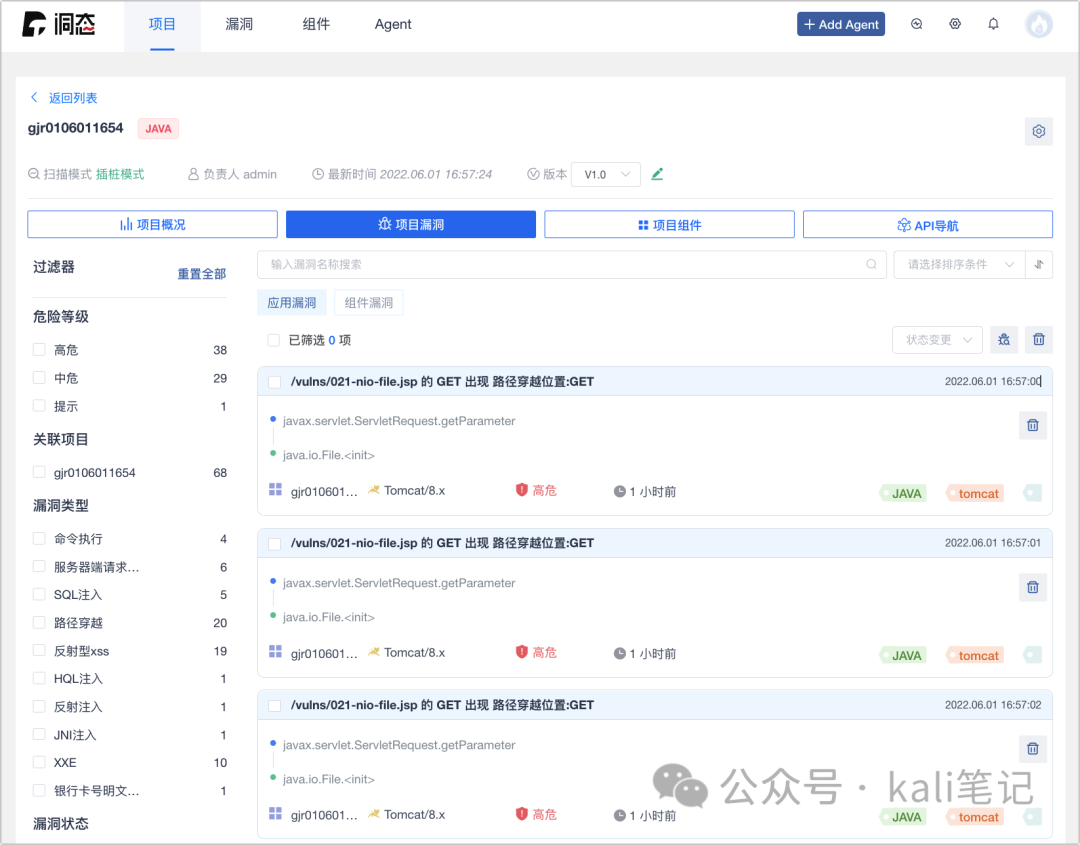Click the teal tag icon in first card
This screenshot has width=1080, height=845.
click(1032, 493)
